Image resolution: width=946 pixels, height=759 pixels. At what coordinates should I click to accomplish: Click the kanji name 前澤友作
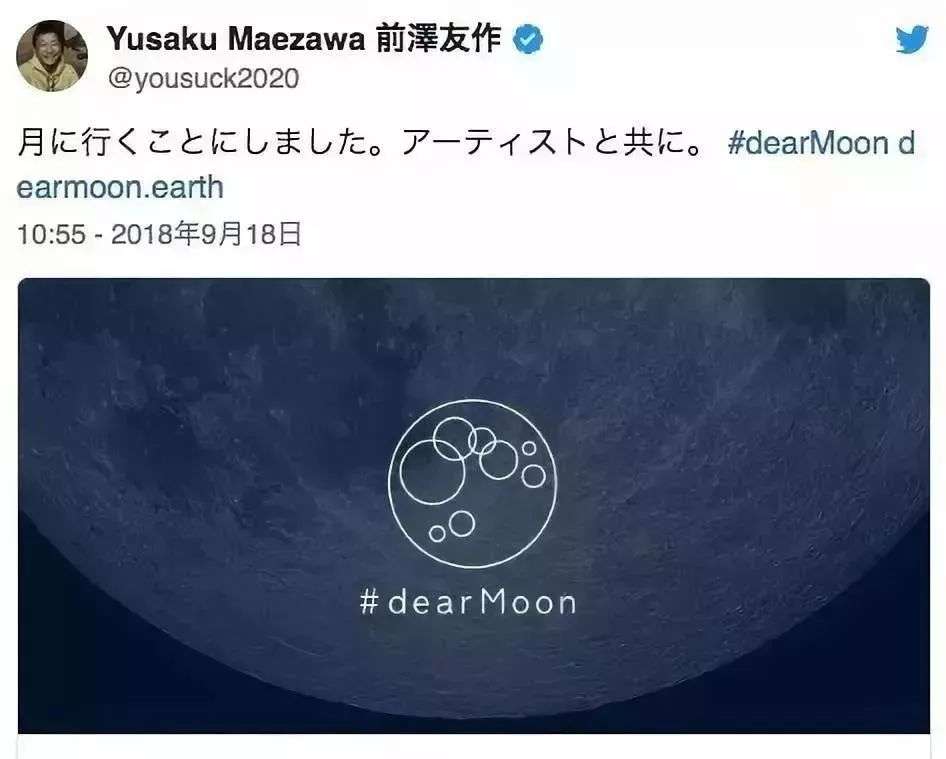(439, 39)
